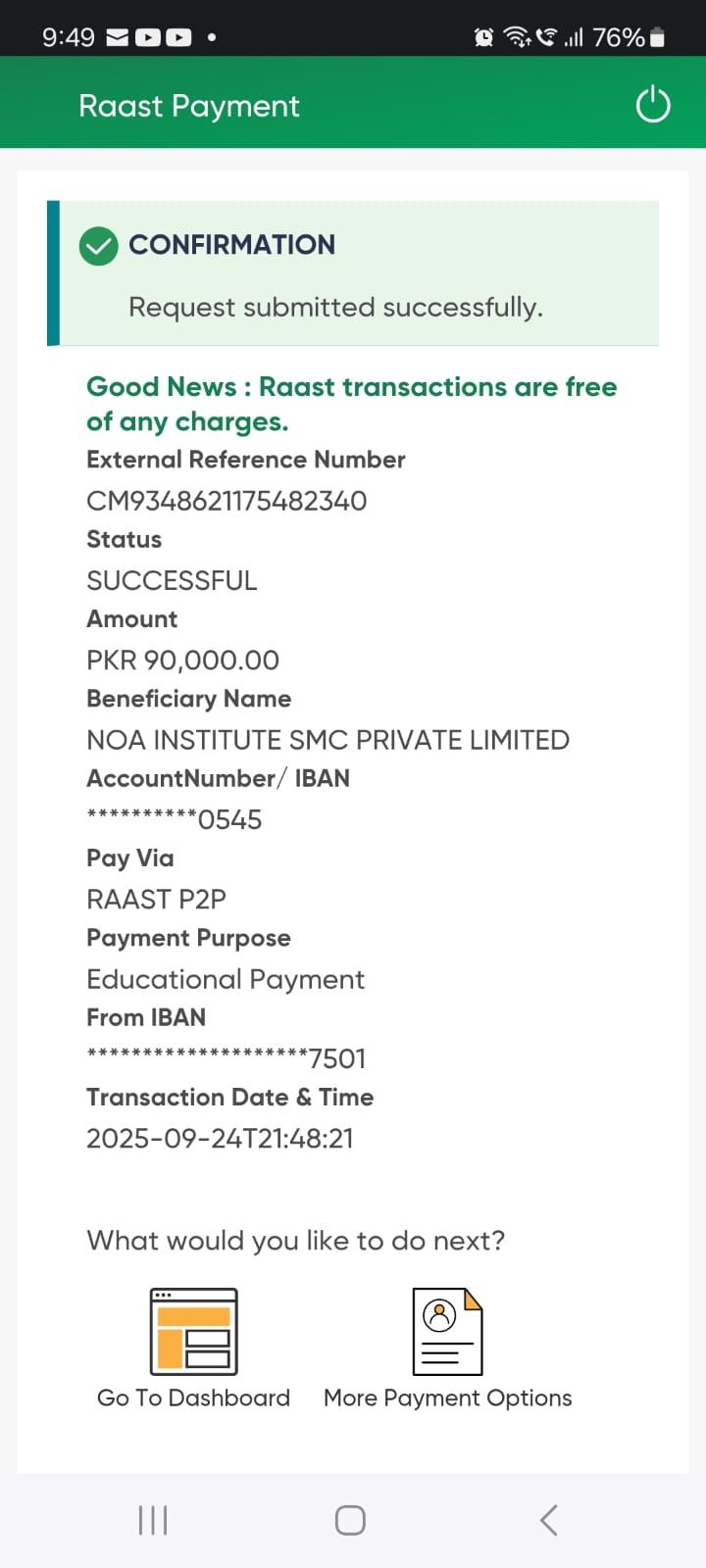Tap the masked account number ending 0545

coord(175,819)
